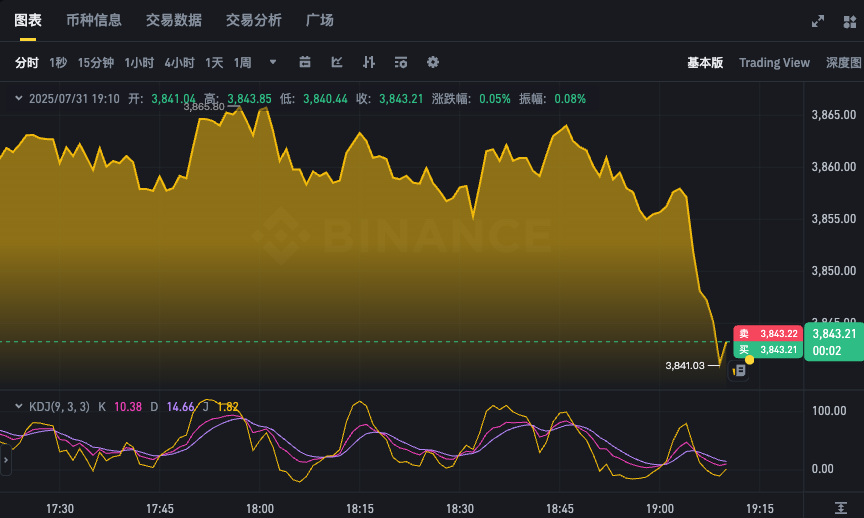The image size is (864, 518).
Task: Collapse the KDJ indicator legend
Action: [18, 406]
